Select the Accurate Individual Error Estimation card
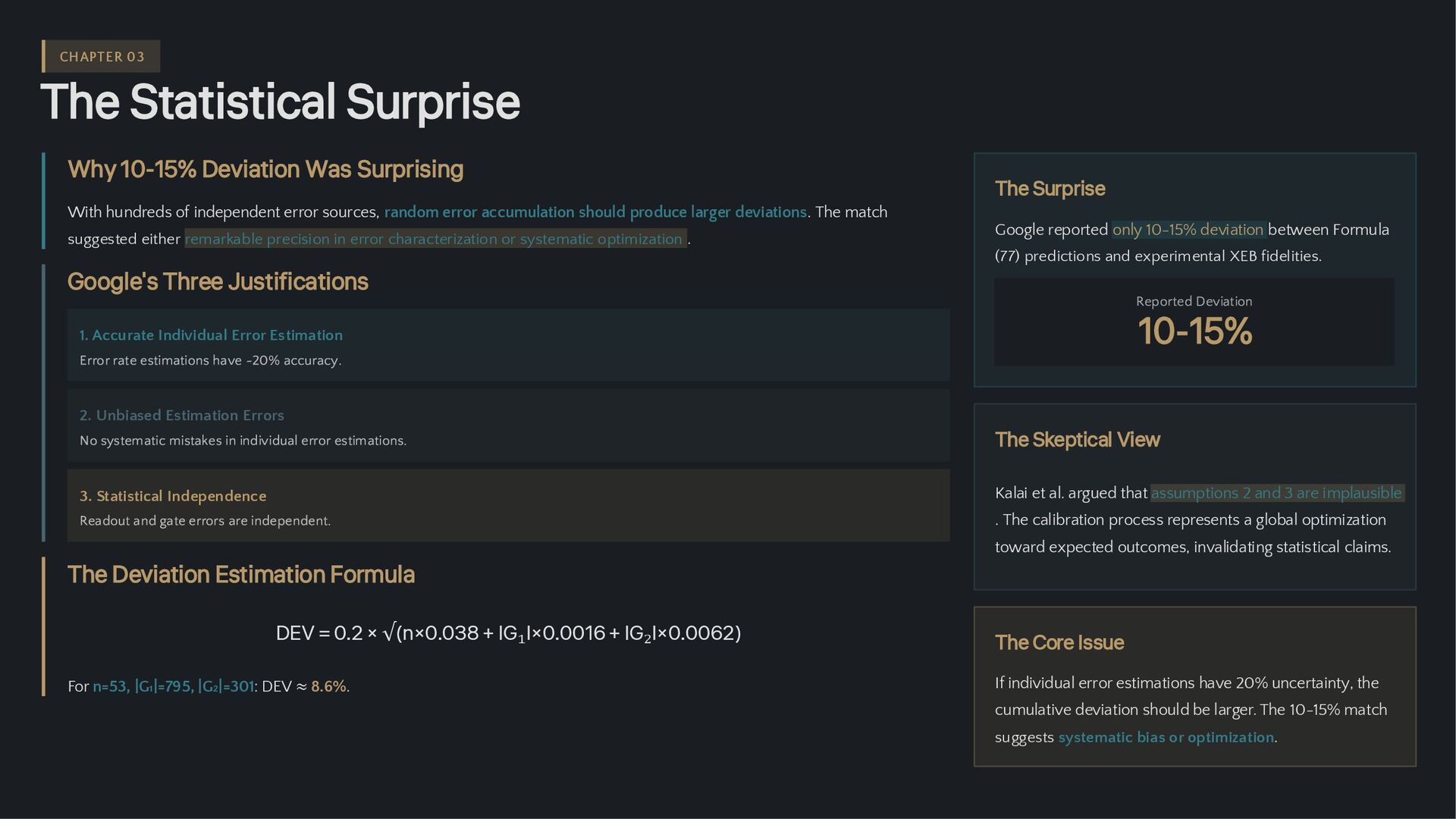The width and height of the screenshot is (1456, 819). tap(508, 345)
